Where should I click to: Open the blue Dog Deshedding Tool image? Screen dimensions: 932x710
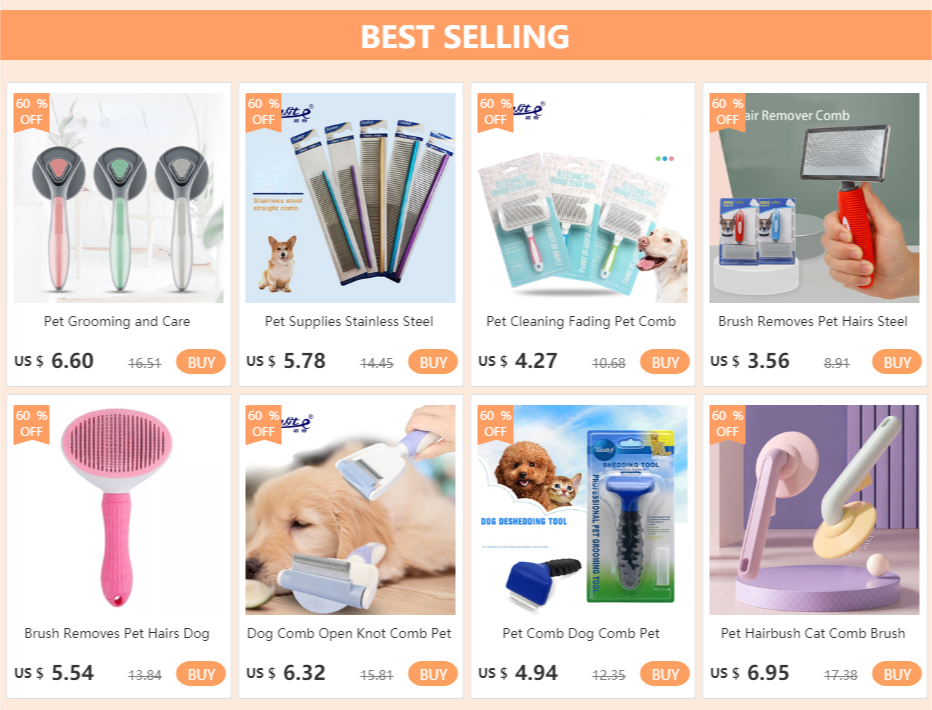click(582, 510)
